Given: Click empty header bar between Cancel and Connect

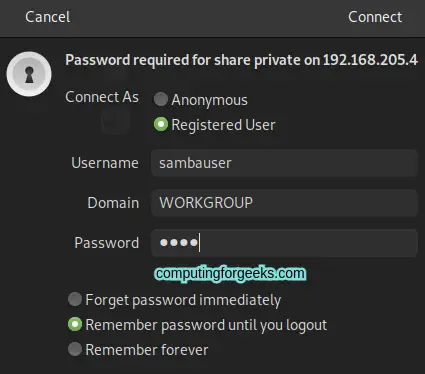Looking at the screenshot, I should tap(209, 17).
